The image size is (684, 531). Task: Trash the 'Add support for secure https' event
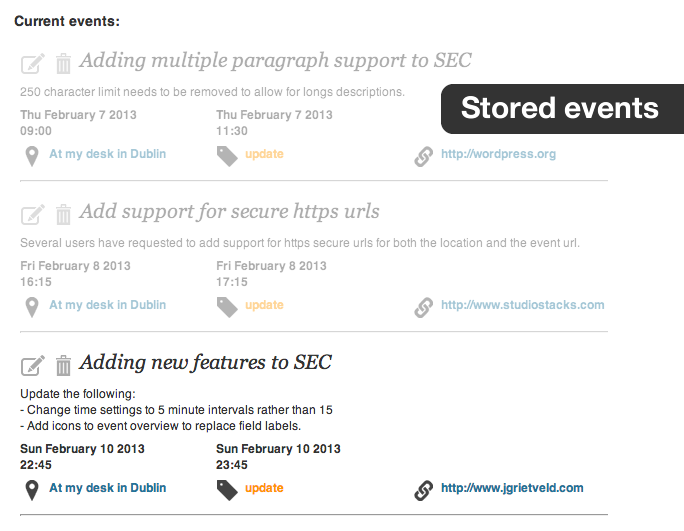tap(63, 215)
